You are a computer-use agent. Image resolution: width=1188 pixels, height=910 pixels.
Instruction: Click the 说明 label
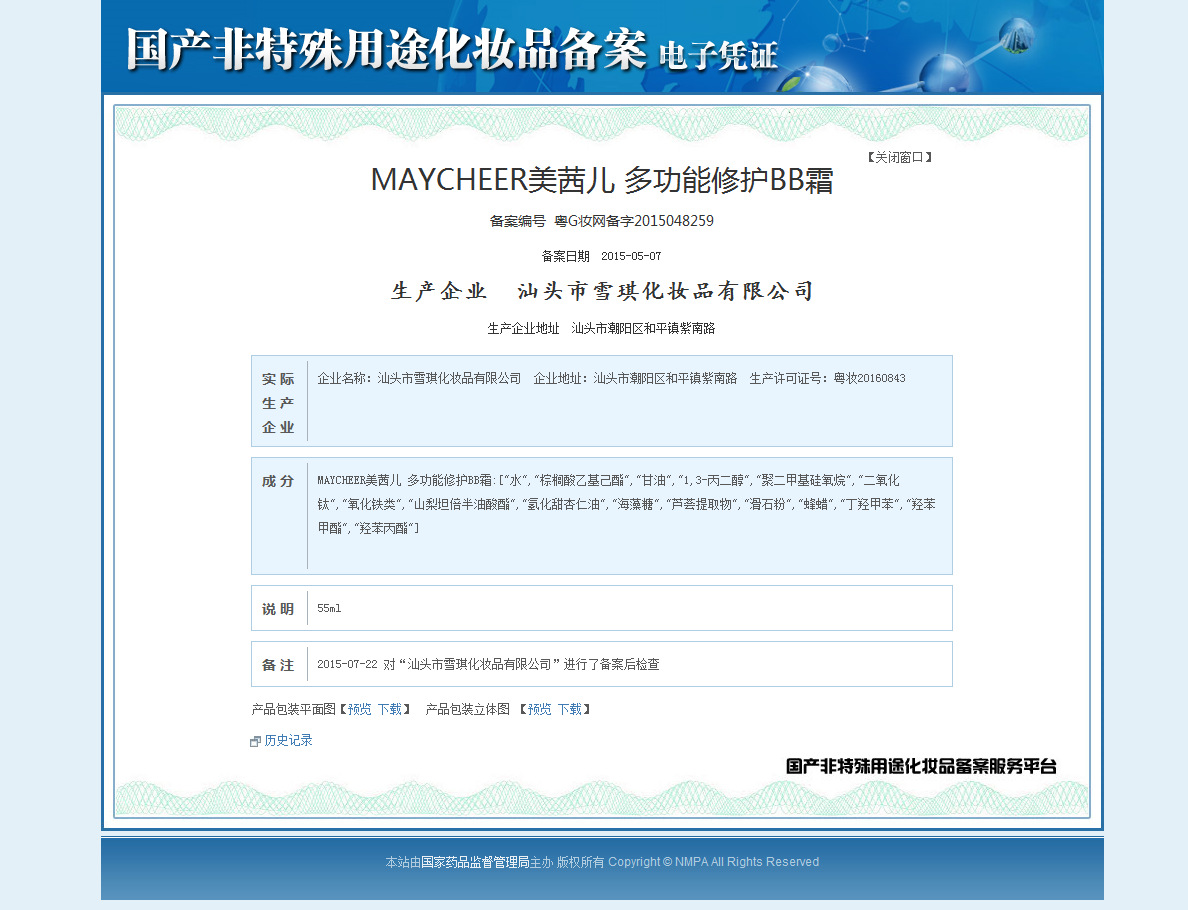[x=278, y=608]
